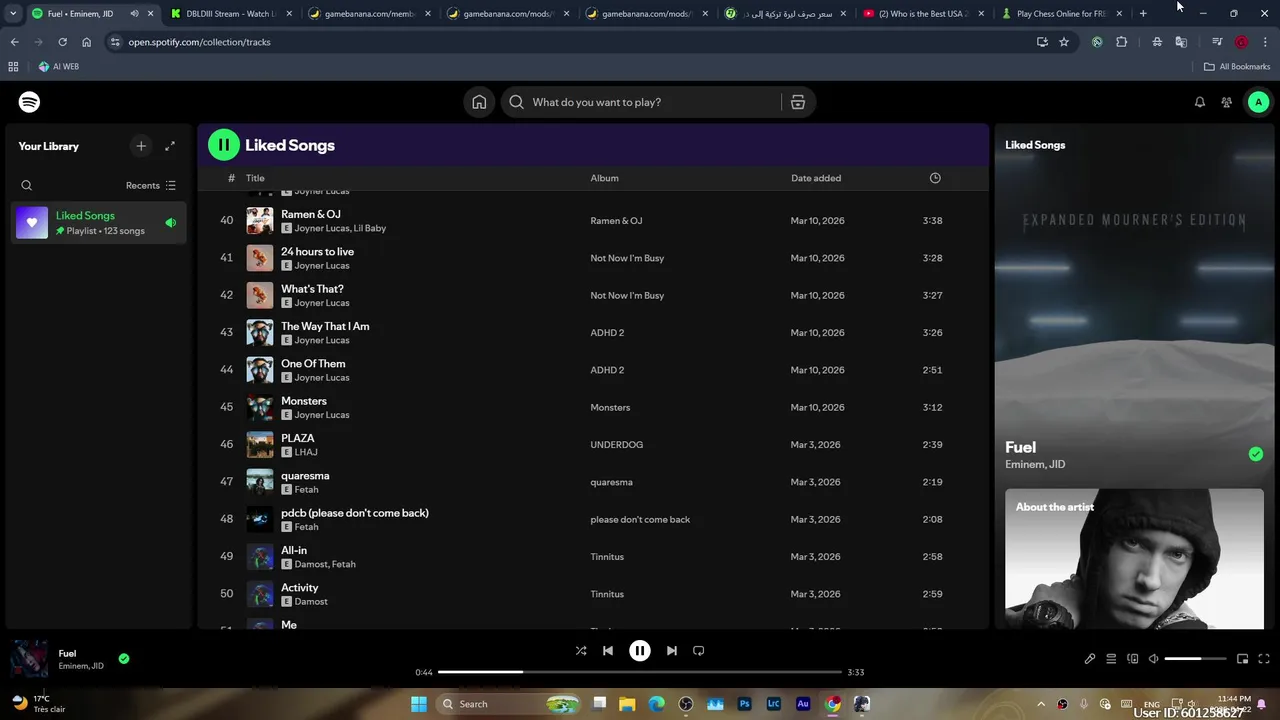Enter full screen player mode
The height and width of the screenshot is (720, 1280).
point(1264,659)
